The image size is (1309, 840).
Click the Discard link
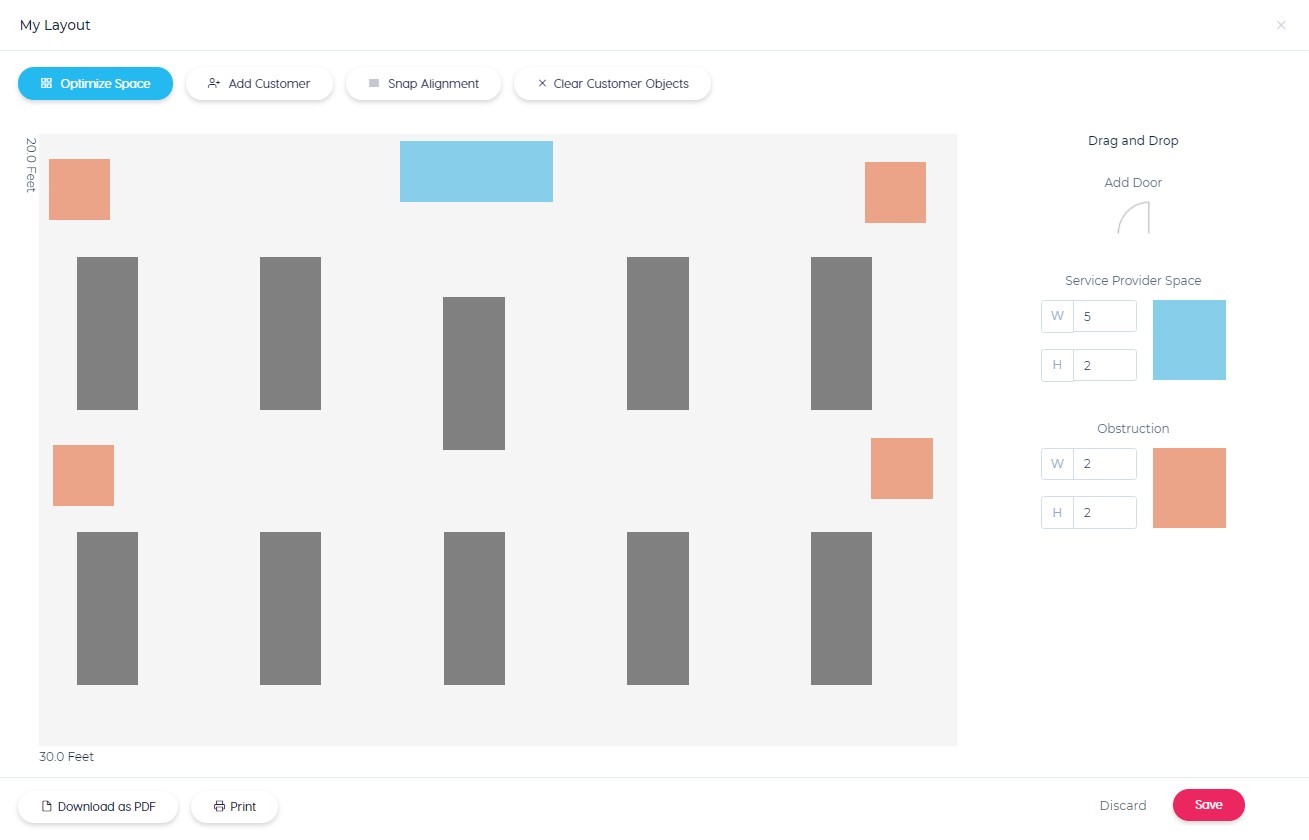tap(1123, 805)
